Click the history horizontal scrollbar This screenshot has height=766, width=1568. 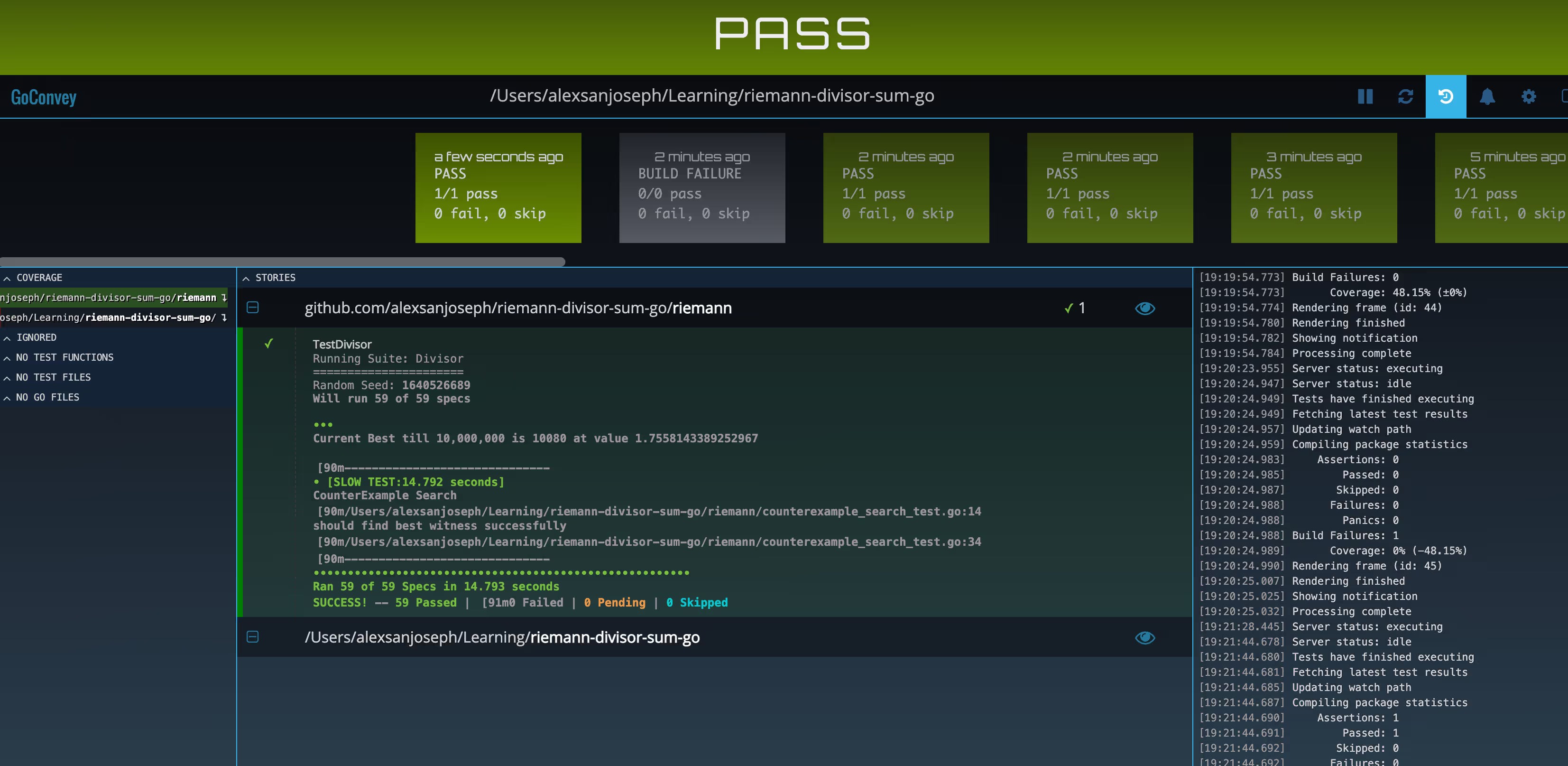[282, 262]
